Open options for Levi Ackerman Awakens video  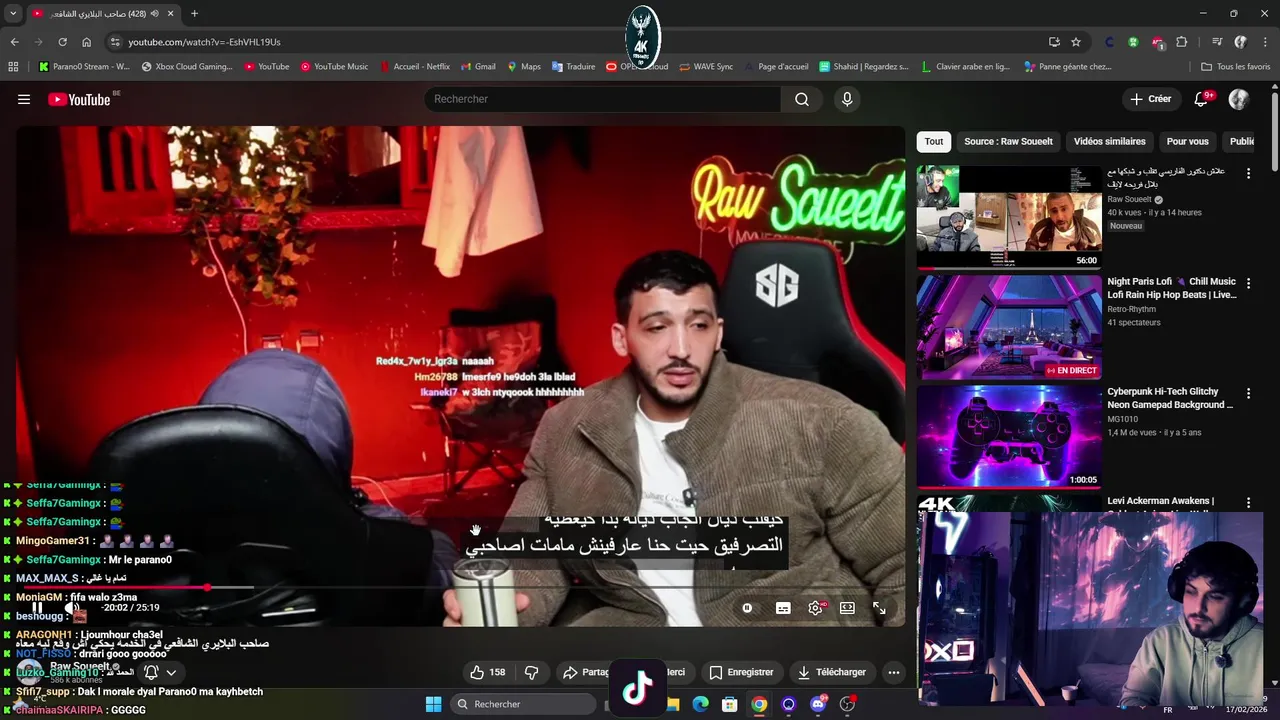click(1248, 503)
